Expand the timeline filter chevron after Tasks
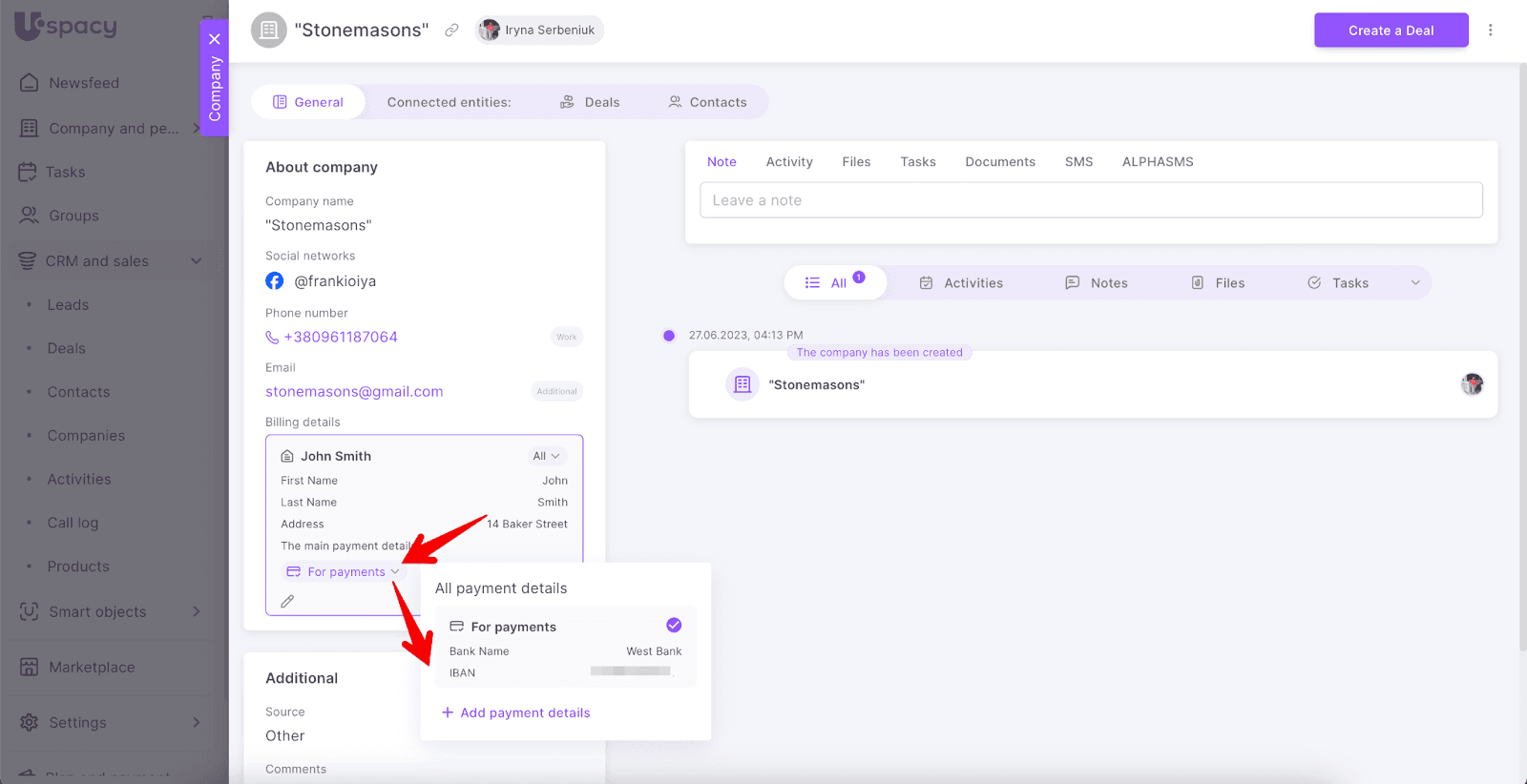Viewport: 1527px width, 784px height. 1415,283
